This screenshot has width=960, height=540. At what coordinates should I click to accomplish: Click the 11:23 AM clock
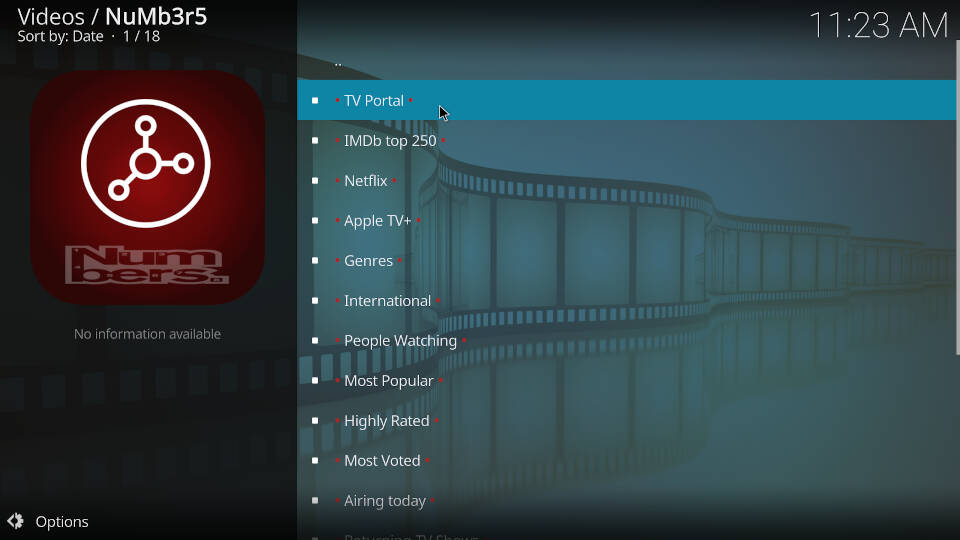click(879, 26)
